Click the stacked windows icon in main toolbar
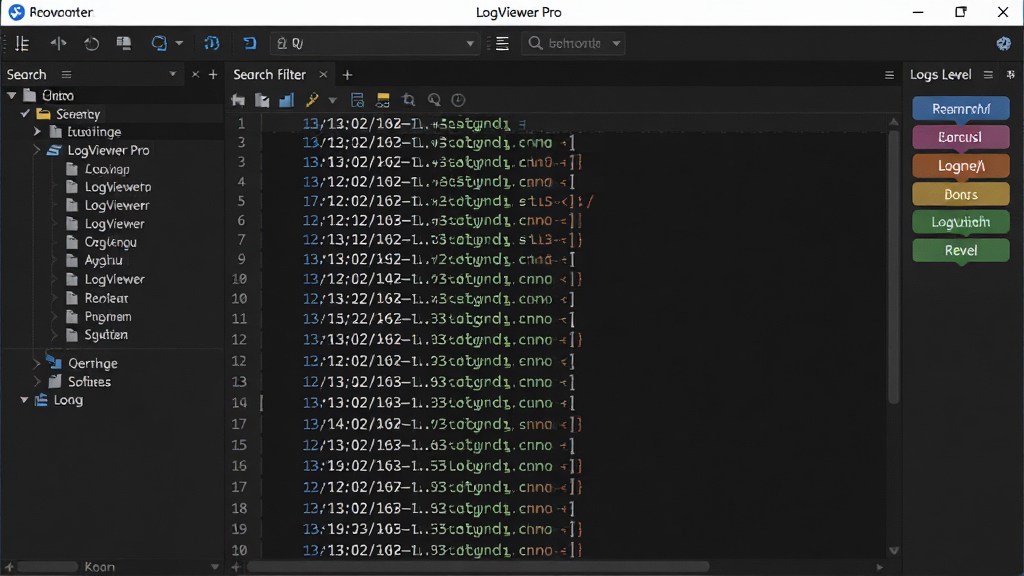This screenshot has height=576, width=1024. click(123, 44)
